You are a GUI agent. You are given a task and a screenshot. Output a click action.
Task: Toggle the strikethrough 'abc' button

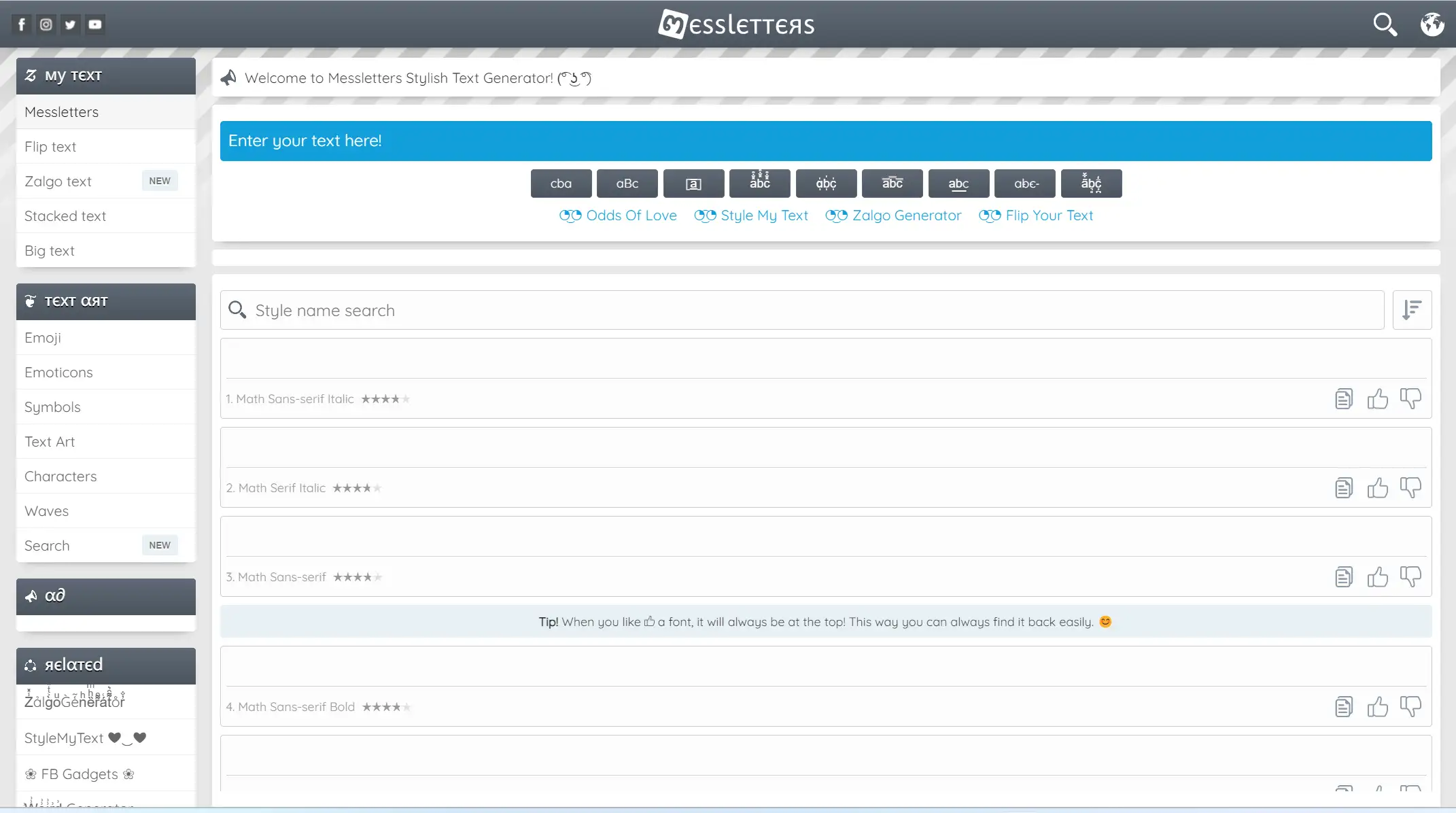1025,184
